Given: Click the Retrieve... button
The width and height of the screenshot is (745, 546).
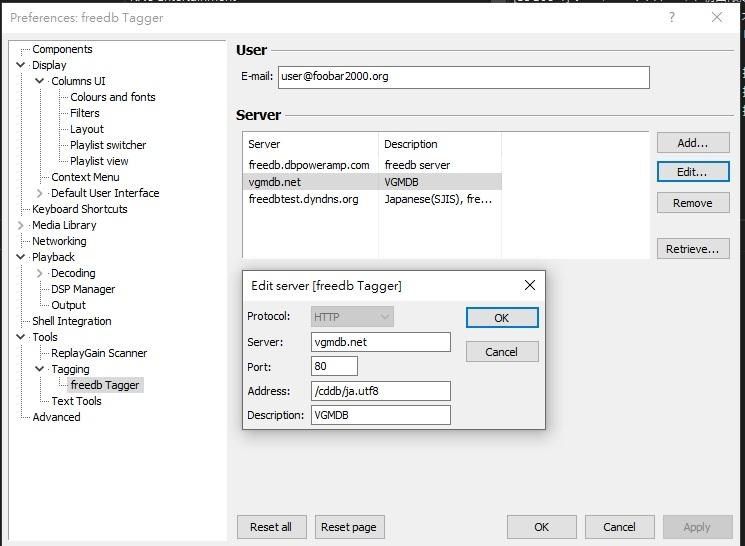Looking at the screenshot, I should 692,249.
